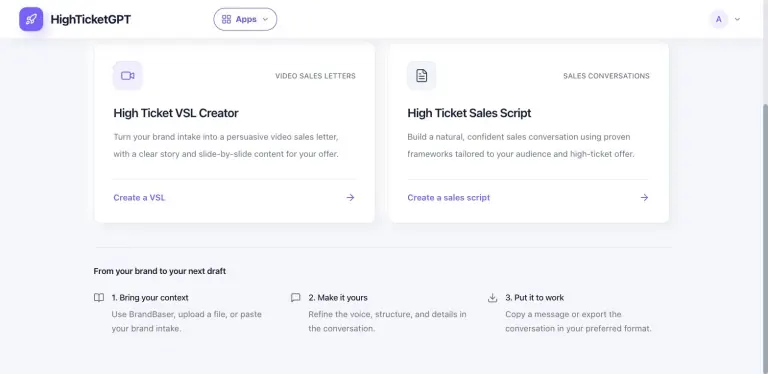Click the 1. Bring your context text
This screenshot has height=374, width=768.
150,298
